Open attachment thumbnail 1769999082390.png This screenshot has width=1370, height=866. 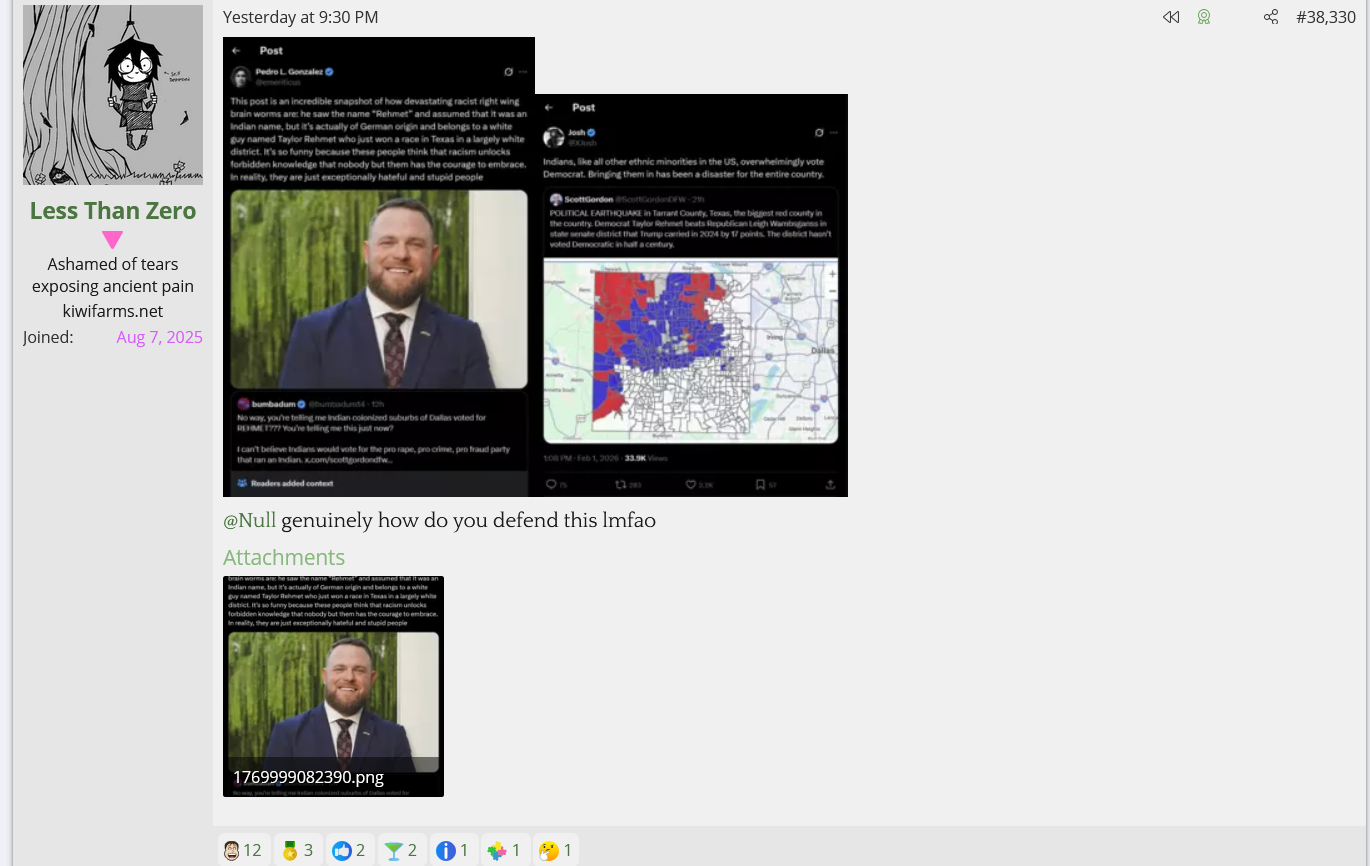pyautogui.click(x=333, y=686)
